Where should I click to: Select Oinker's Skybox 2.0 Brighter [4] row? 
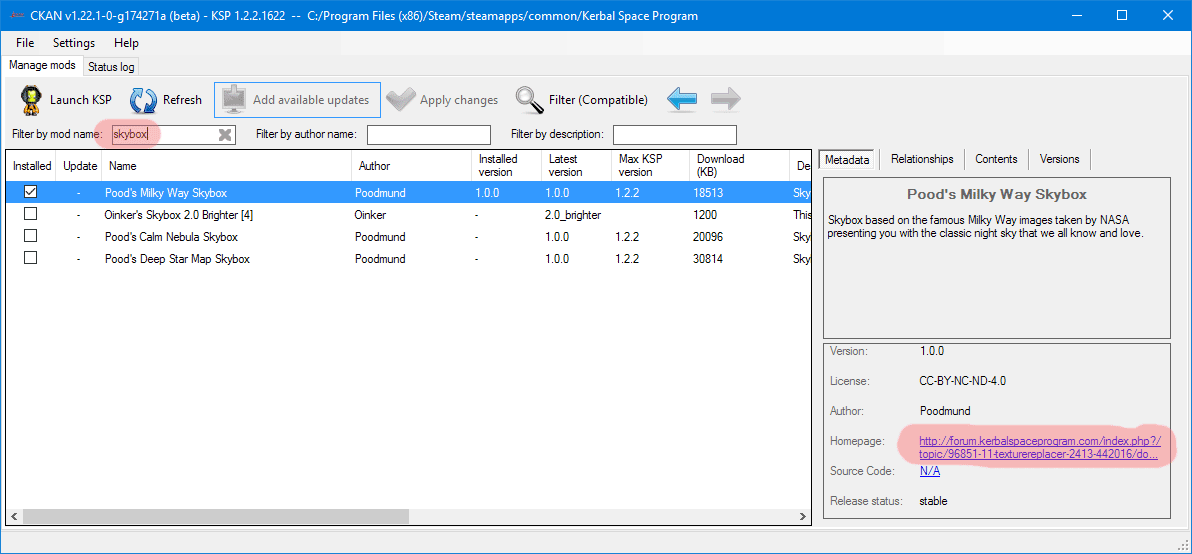click(x=409, y=214)
